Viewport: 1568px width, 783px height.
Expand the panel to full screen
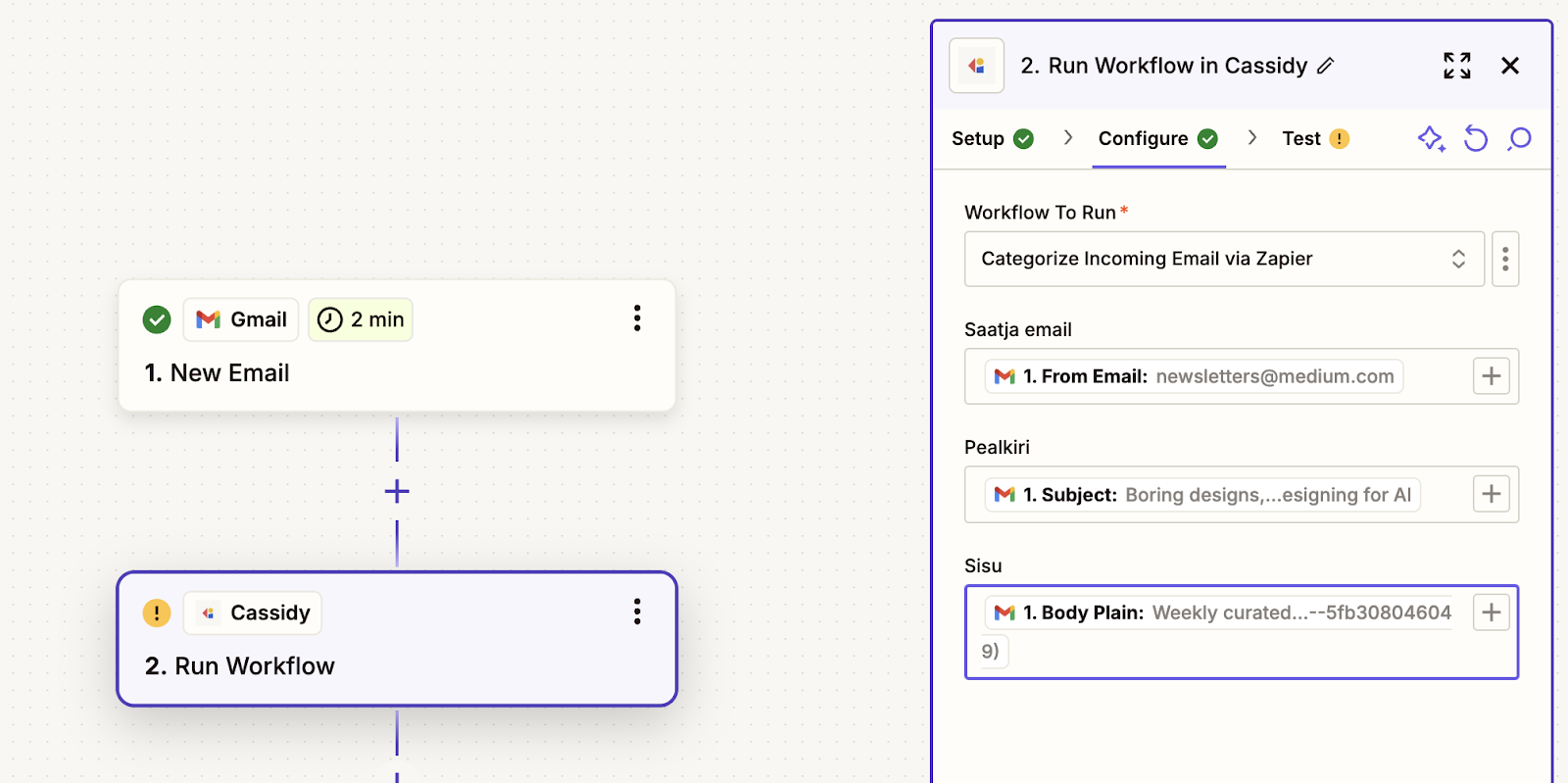point(1457,66)
